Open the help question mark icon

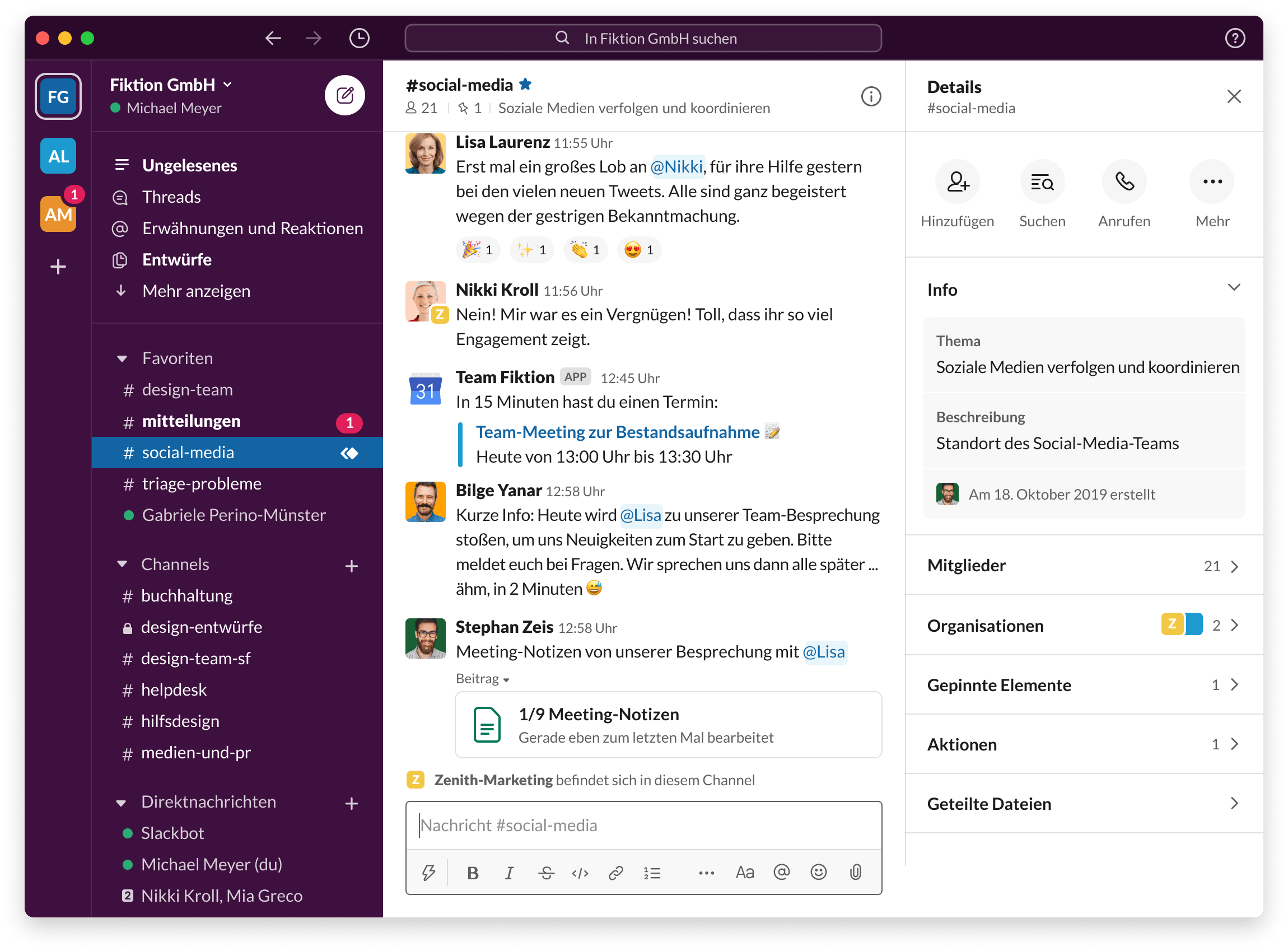tap(1234, 38)
